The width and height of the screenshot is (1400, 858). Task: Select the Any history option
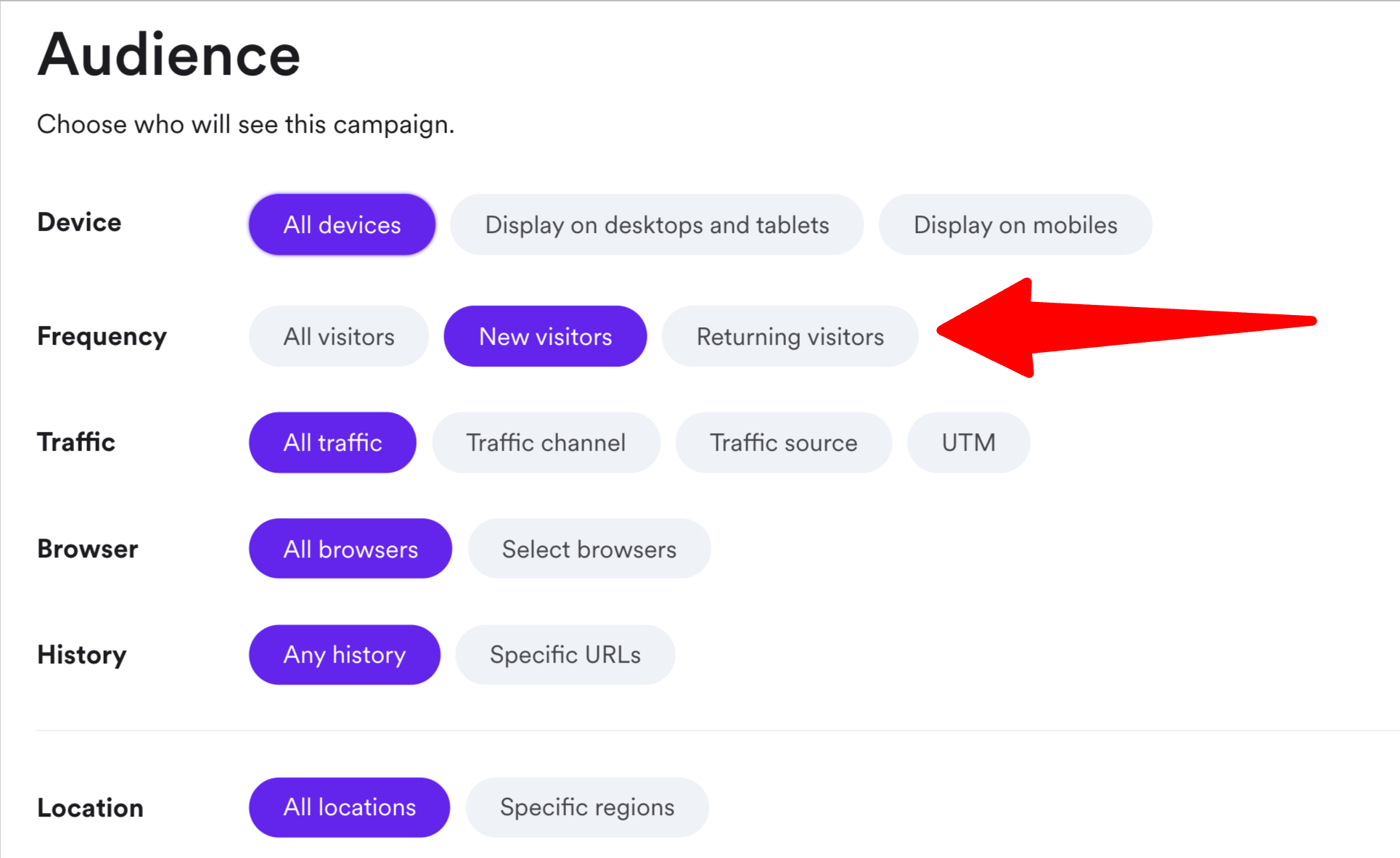(344, 655)
